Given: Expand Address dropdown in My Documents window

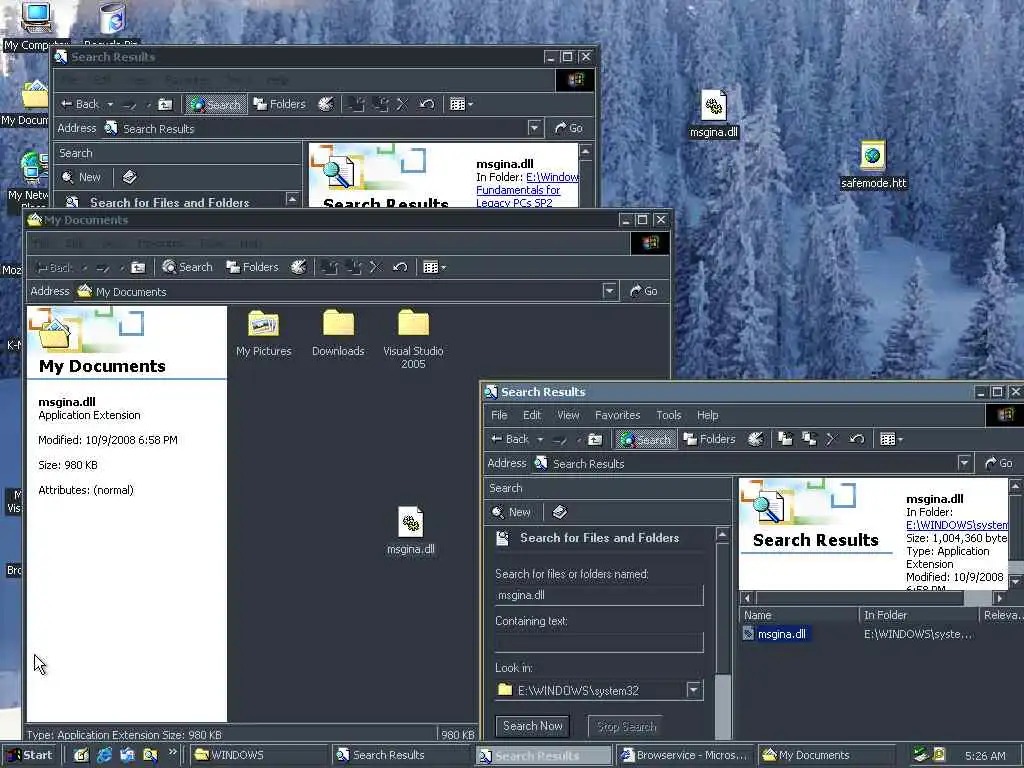Looking at the screenshot, I should [609, 291].
